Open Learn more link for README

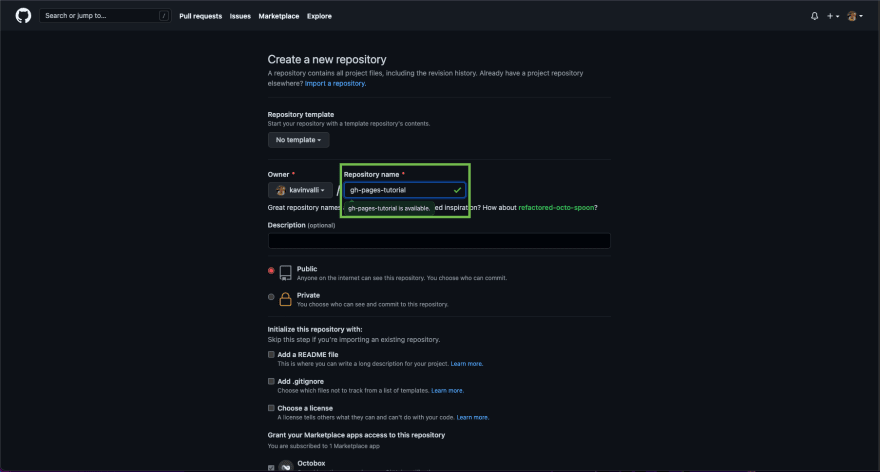[466, 364]
